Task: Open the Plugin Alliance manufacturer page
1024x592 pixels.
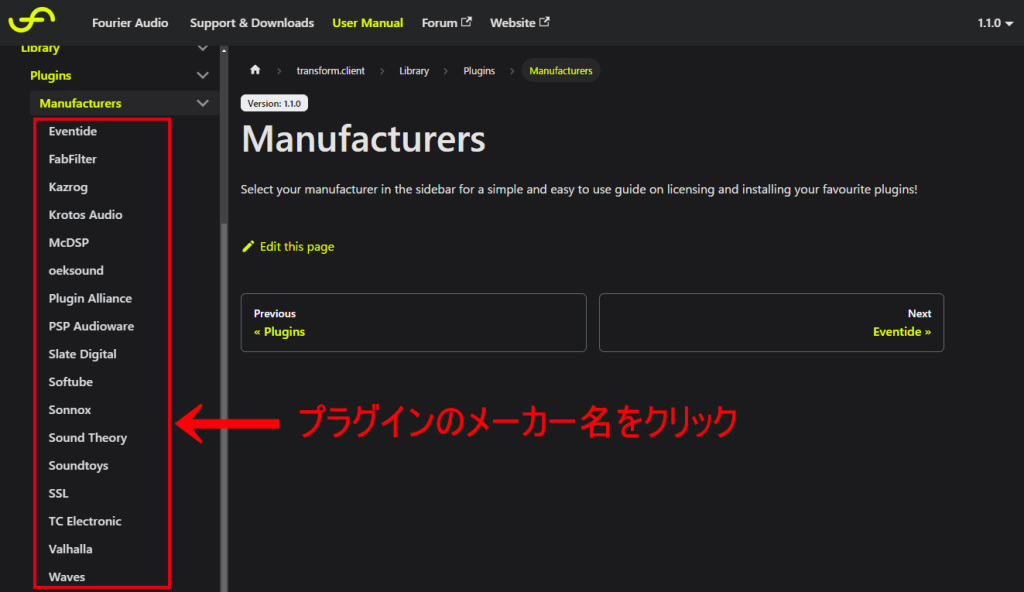Action: 90,299
